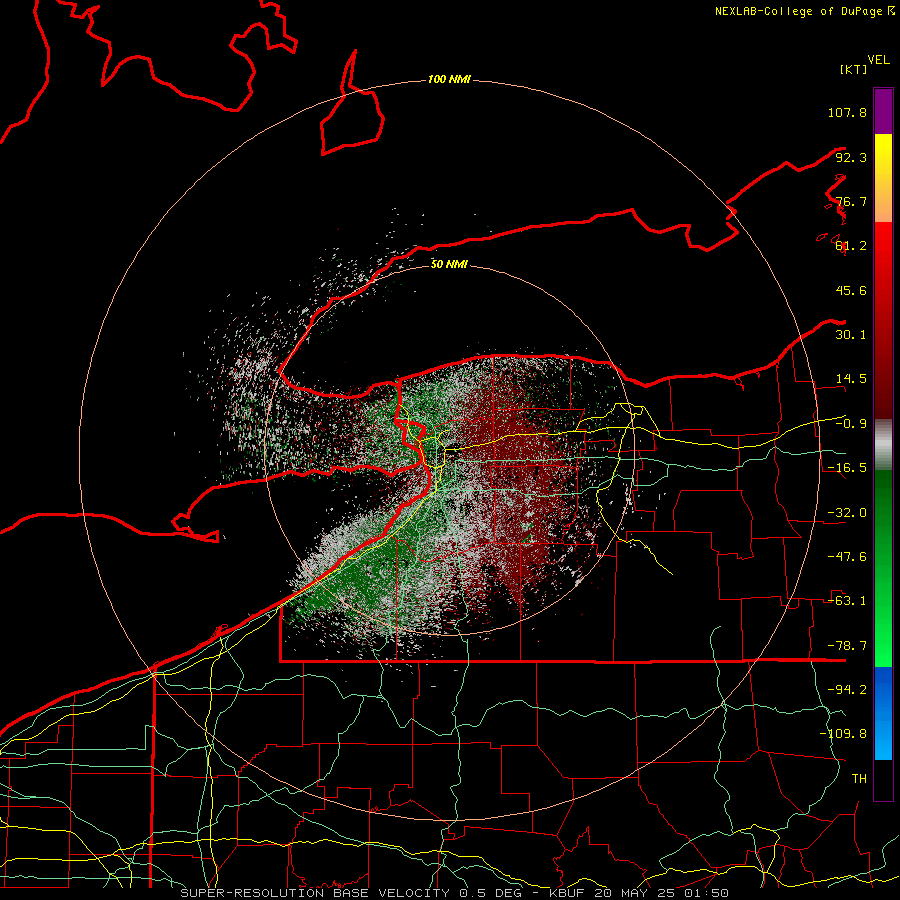Select the 30.1 velocity scale value
900x900 pixels.
coord(851,335)
